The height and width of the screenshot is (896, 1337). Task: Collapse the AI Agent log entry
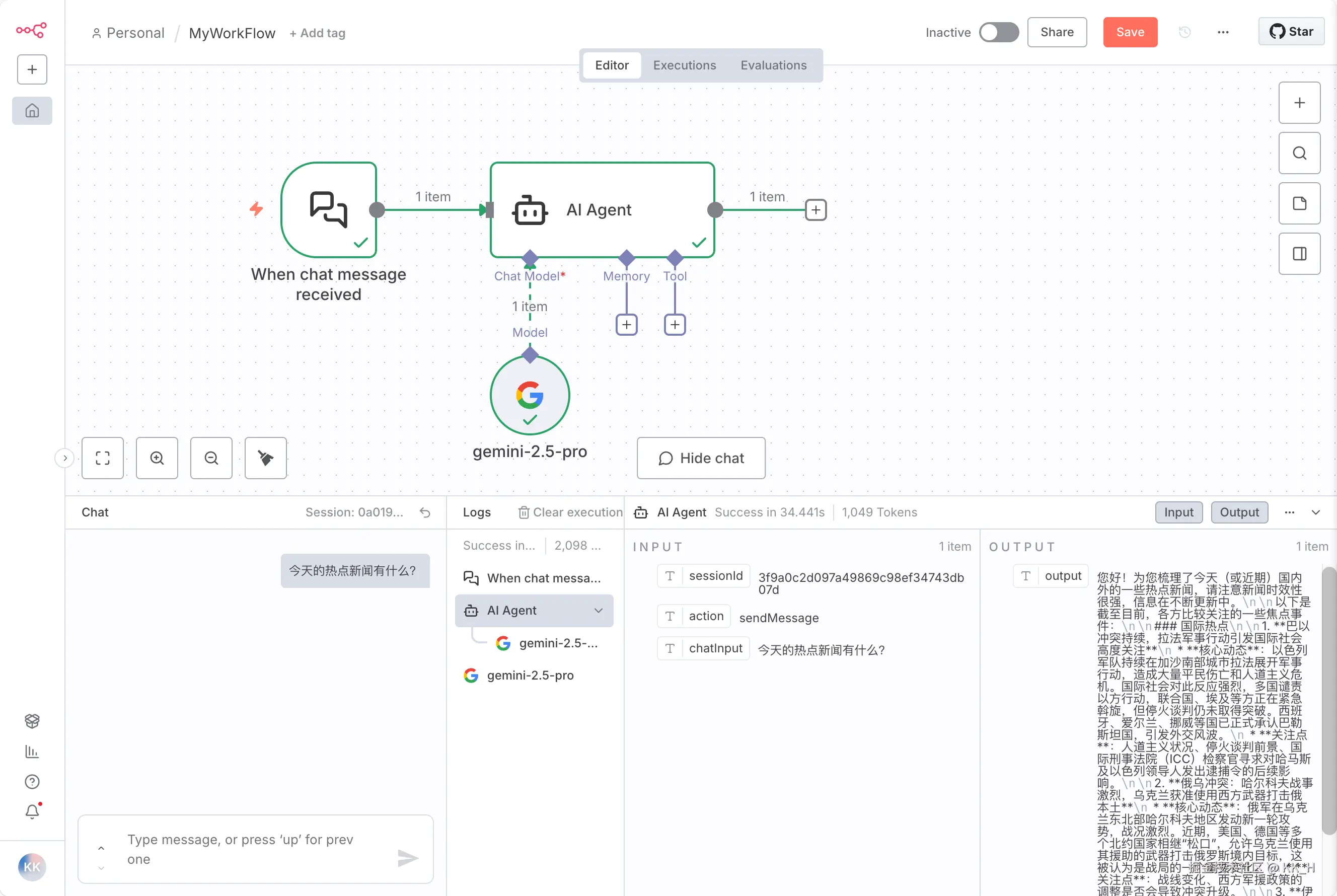pos(598,610)
